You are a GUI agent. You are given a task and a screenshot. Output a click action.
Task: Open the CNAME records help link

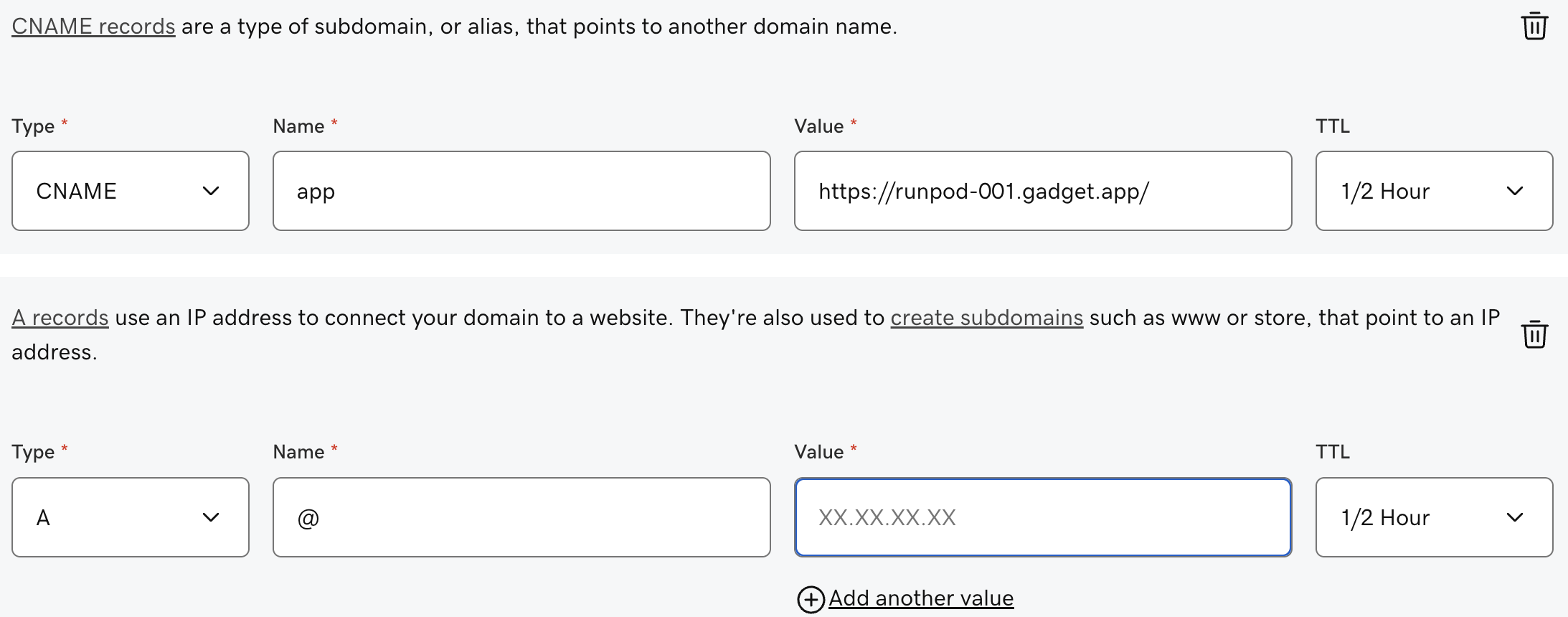[x=93, y=27]
